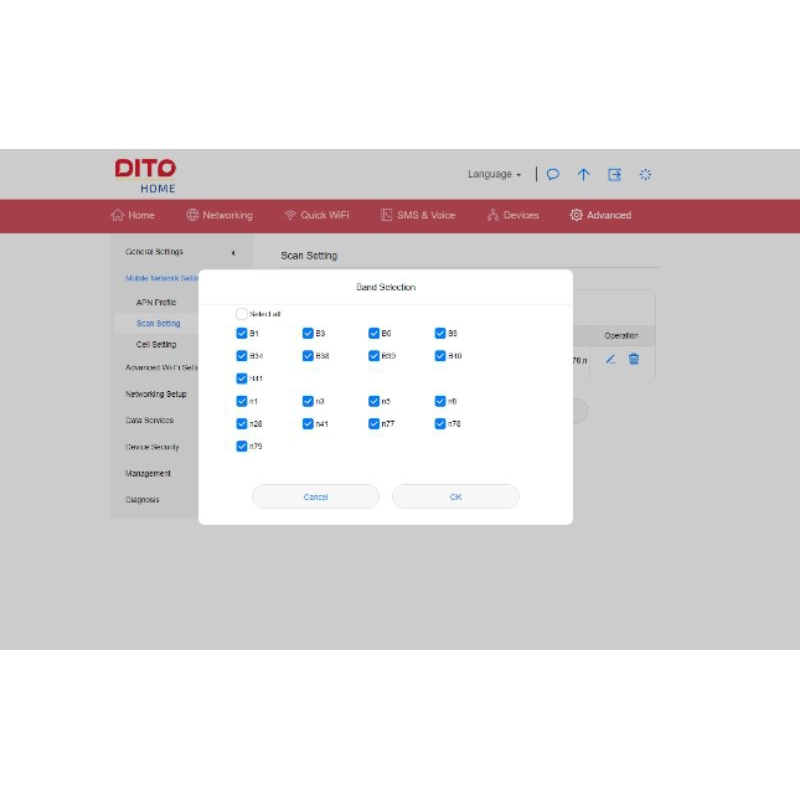Image resolution: width=800 pixels, height=800 pixels.
Task: Uncheck the n77 band checkbox
Action: pyautogui.click(x=374, y=424)
